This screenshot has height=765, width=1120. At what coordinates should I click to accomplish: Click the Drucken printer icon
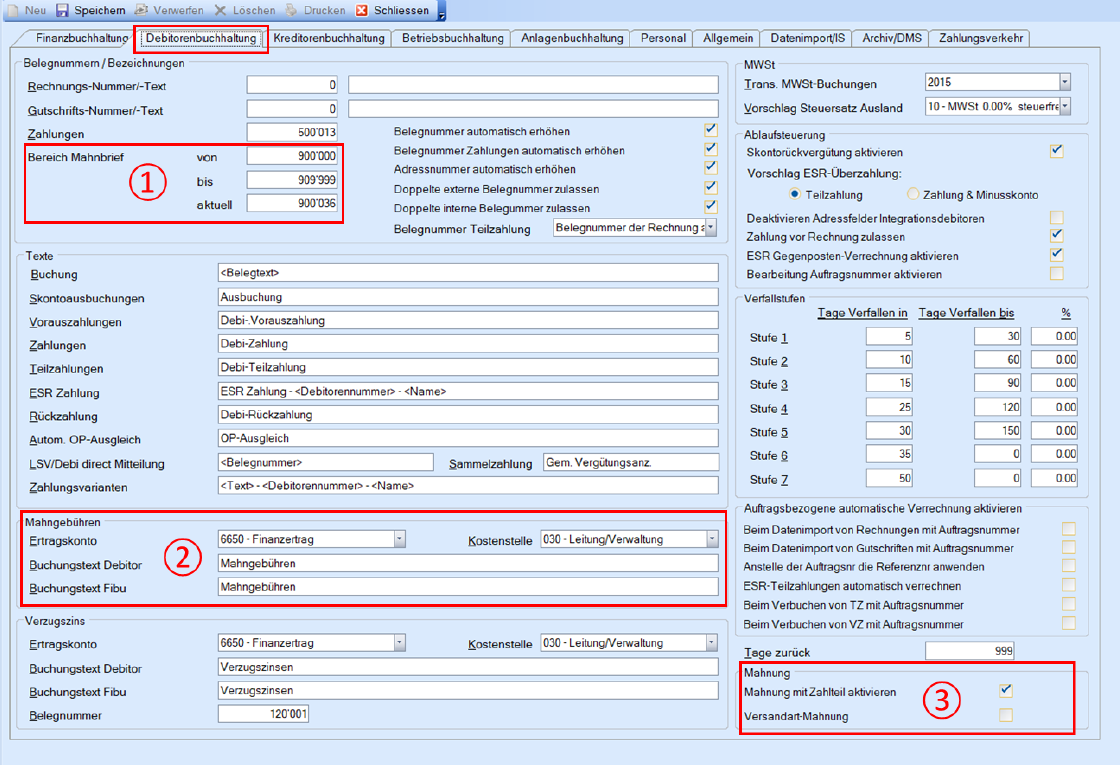[x=292, y=10]
